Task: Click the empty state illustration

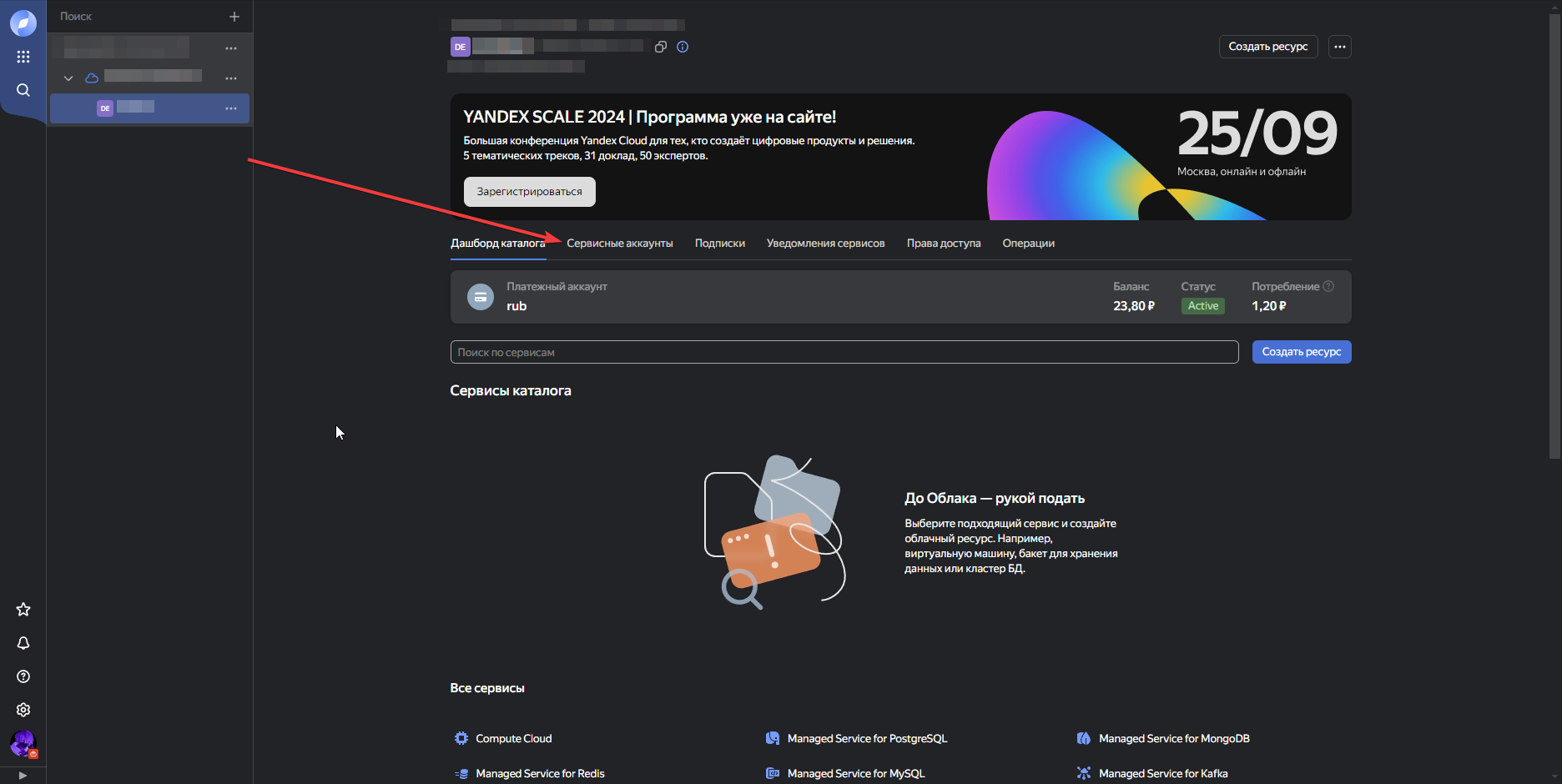Action: pyautogui.click(x=775, y=532)
